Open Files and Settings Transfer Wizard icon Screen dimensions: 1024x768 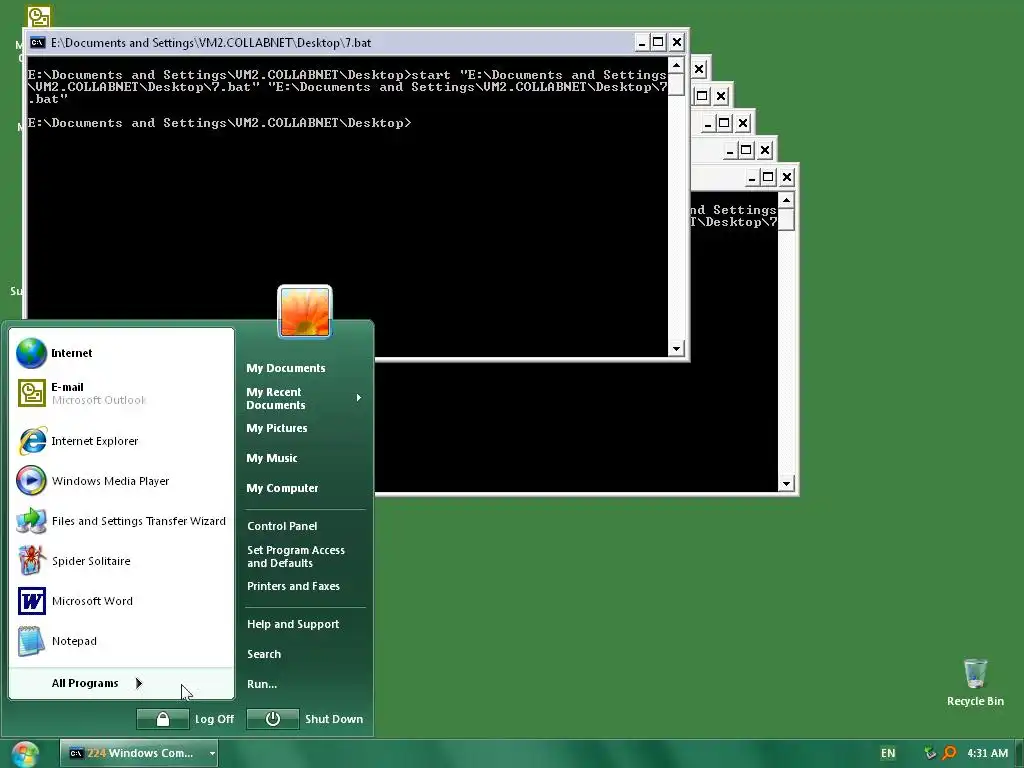click(x=31, y=520)
